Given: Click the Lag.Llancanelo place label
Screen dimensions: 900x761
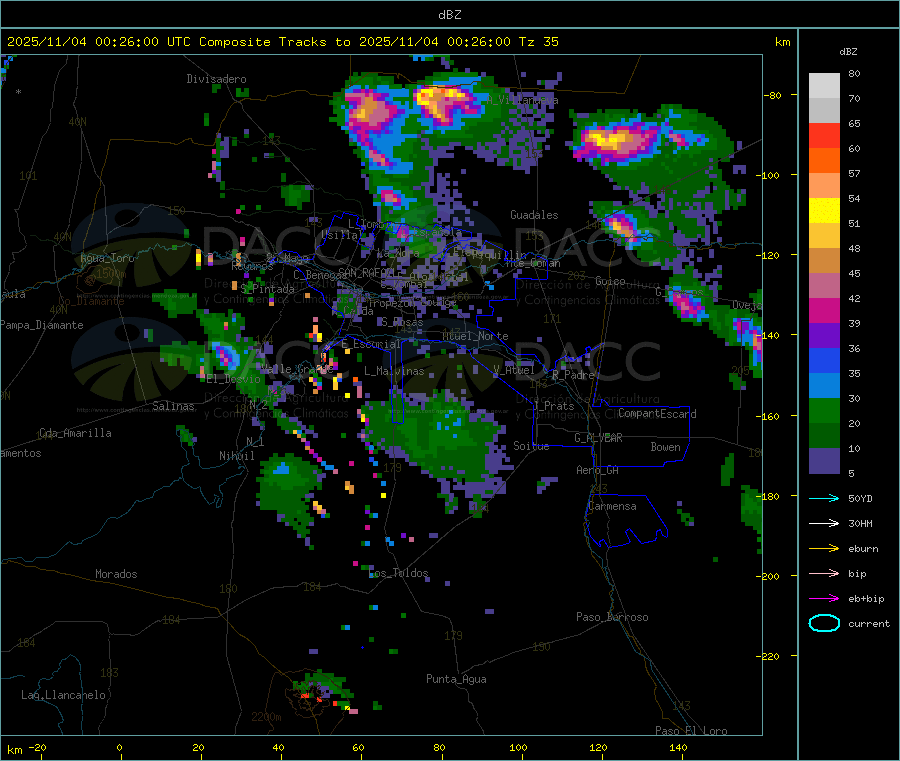Looking at the screenshot, I should point(63,695).
